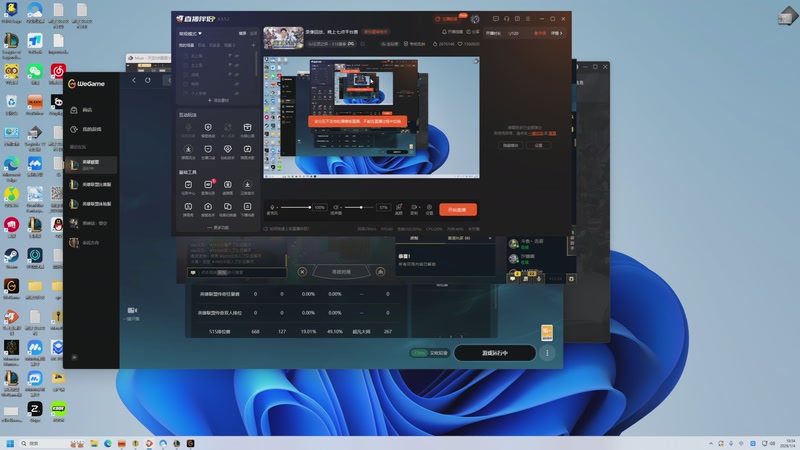Screen dimensions: 800x450
Task: Open the headset support icon in title bar
Action: click(x=507, y=19)
